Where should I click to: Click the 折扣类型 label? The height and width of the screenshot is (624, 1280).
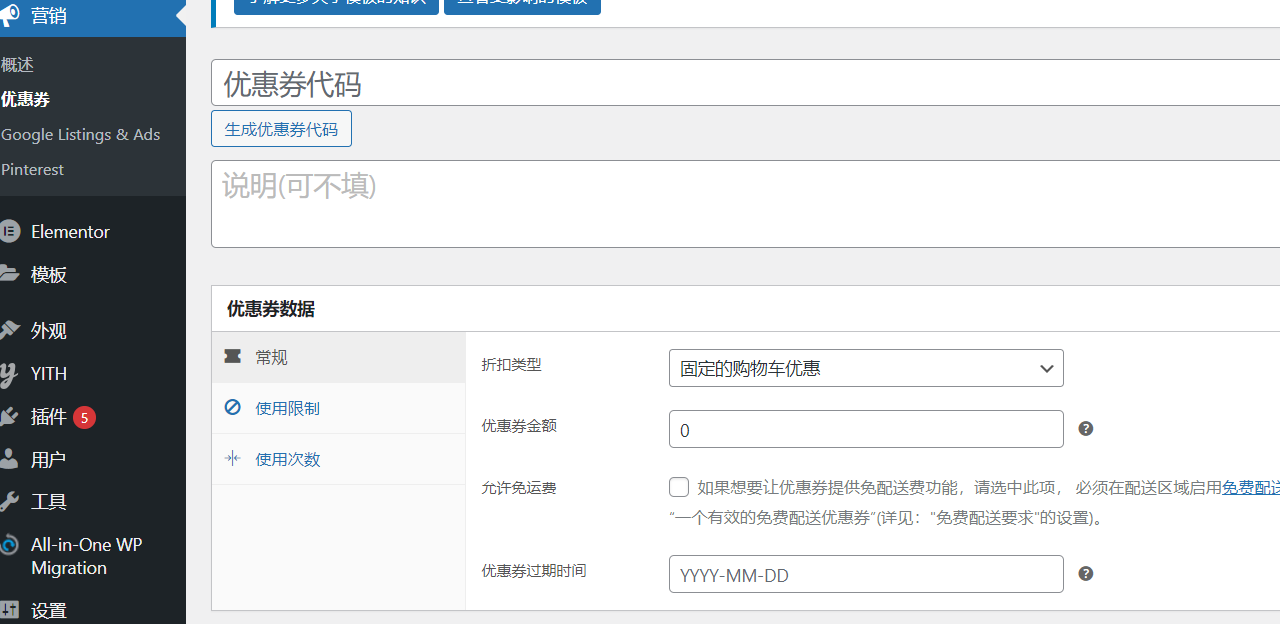[511, 365]
